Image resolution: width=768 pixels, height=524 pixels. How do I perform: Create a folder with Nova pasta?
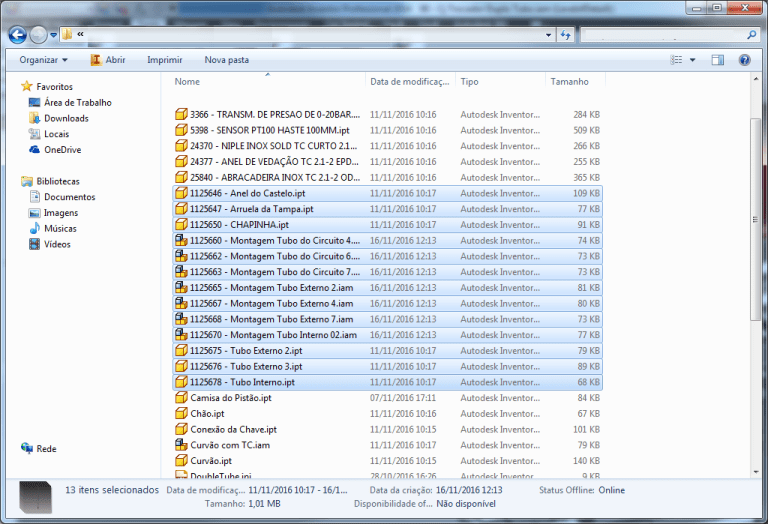pos(227,60)
